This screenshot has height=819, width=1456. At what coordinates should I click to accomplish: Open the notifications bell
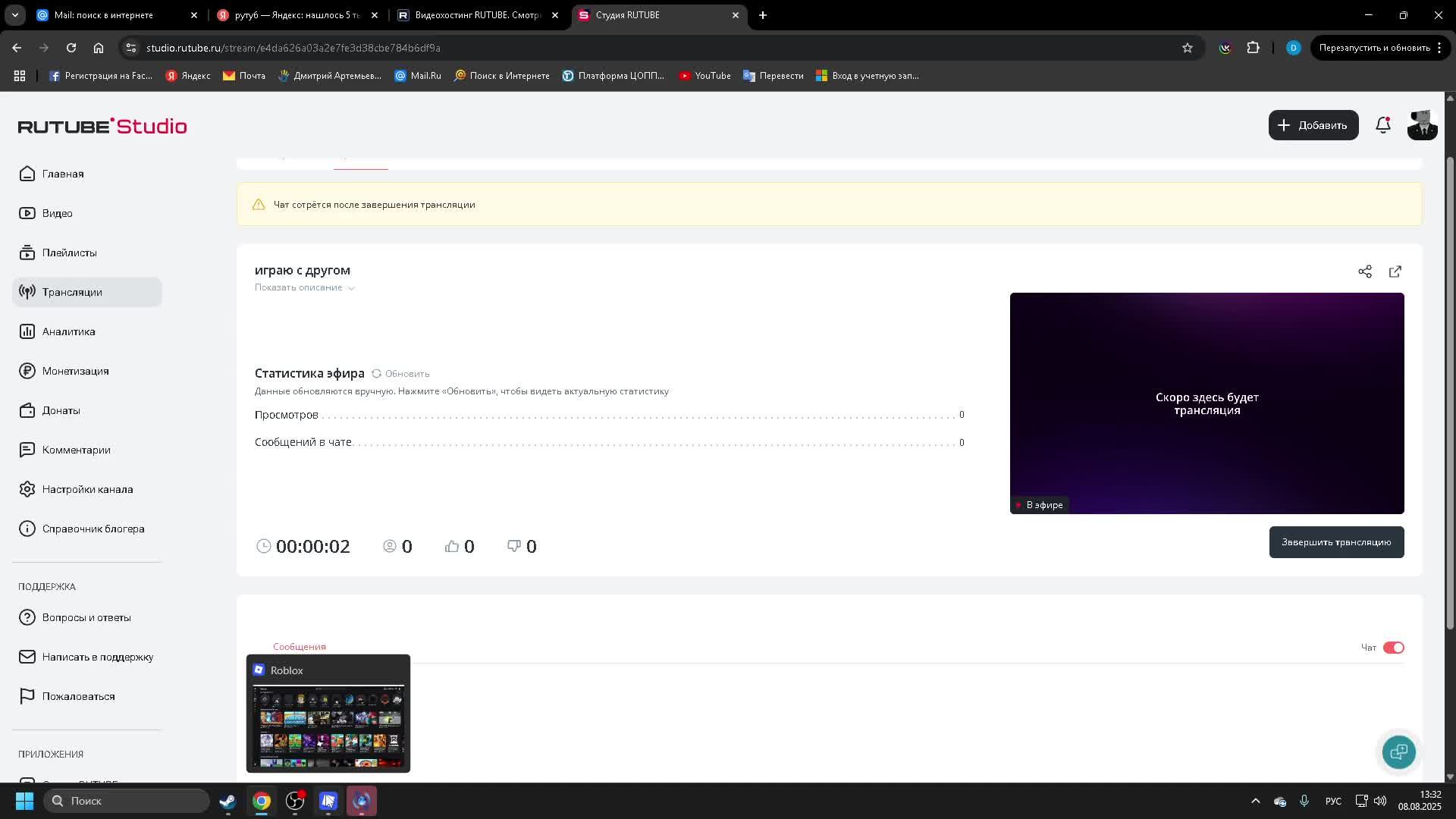pos(1383,125)
